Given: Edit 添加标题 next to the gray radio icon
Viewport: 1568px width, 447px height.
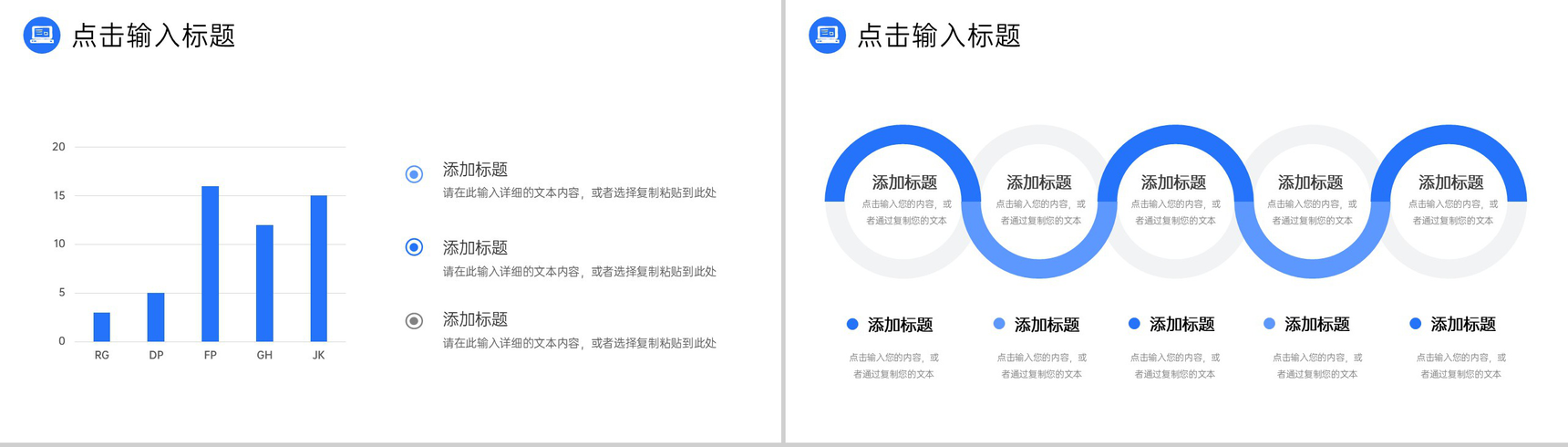Looking at the screenshot, I should tap(475, 319).
